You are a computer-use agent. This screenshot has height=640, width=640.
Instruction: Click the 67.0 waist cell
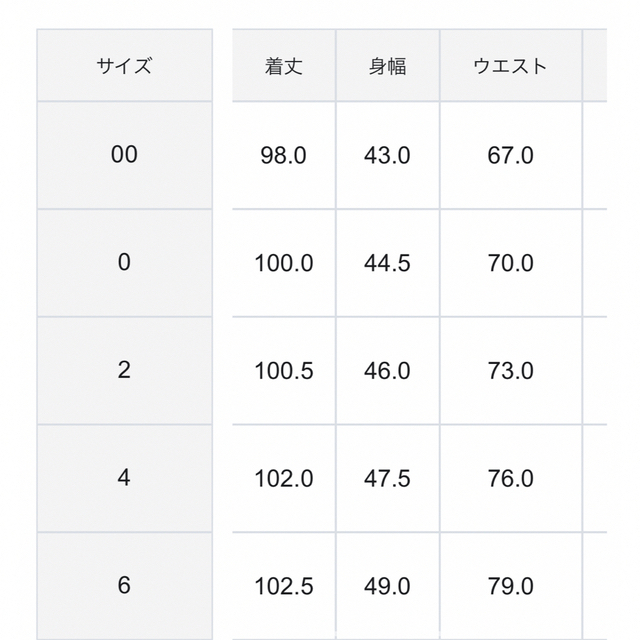coord(511,156)
